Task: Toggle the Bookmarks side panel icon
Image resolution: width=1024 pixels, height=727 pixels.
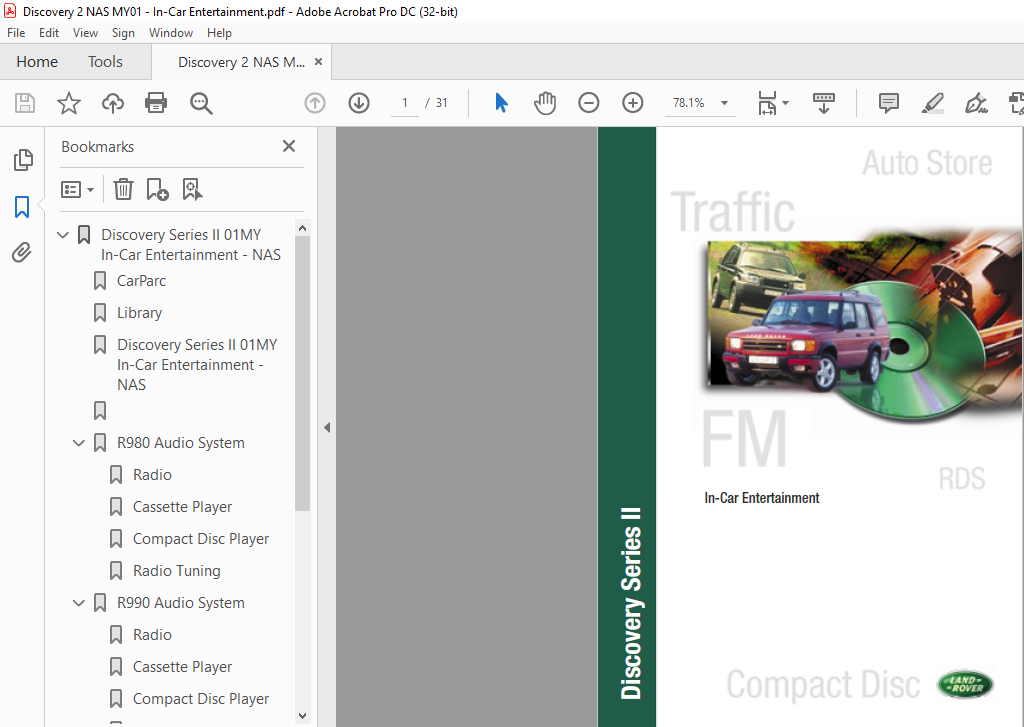Action: coord(22,207)
